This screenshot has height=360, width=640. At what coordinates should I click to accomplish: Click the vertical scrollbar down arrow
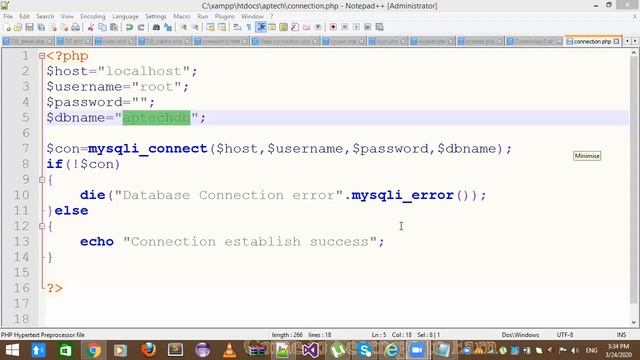click(x=634, y=322)
